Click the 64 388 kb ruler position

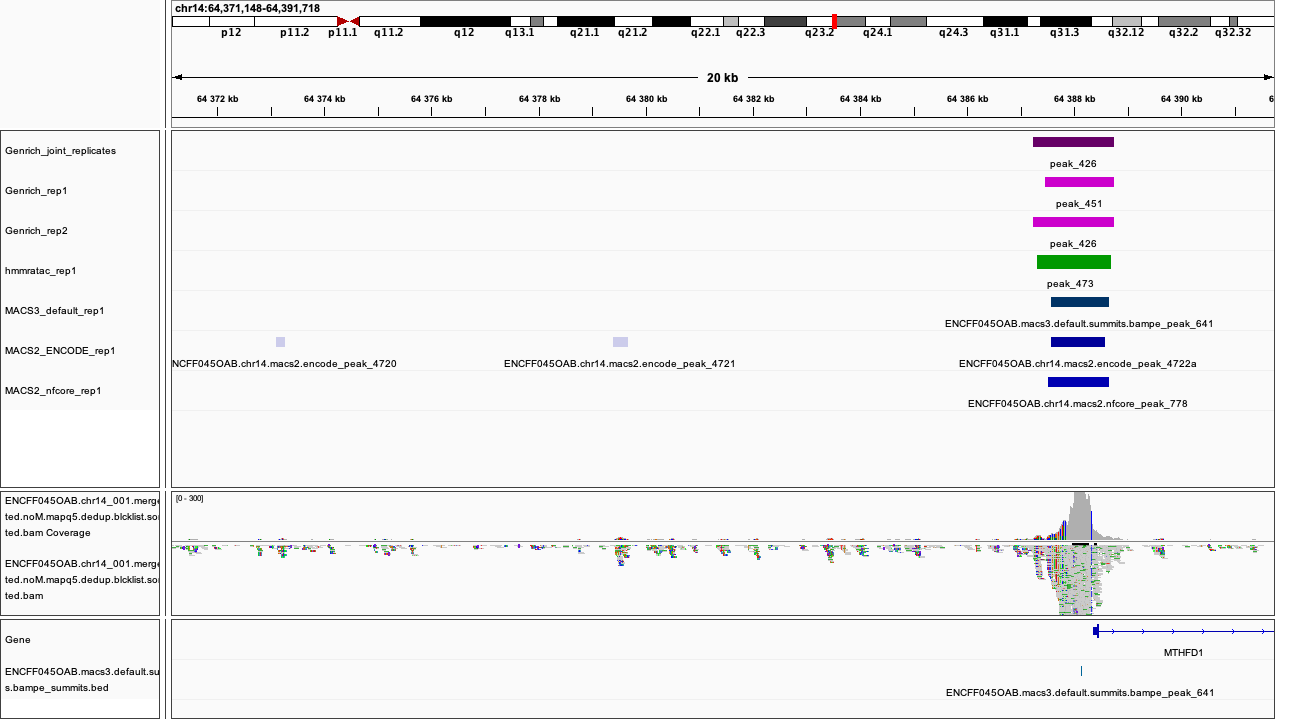(1074, 99)
